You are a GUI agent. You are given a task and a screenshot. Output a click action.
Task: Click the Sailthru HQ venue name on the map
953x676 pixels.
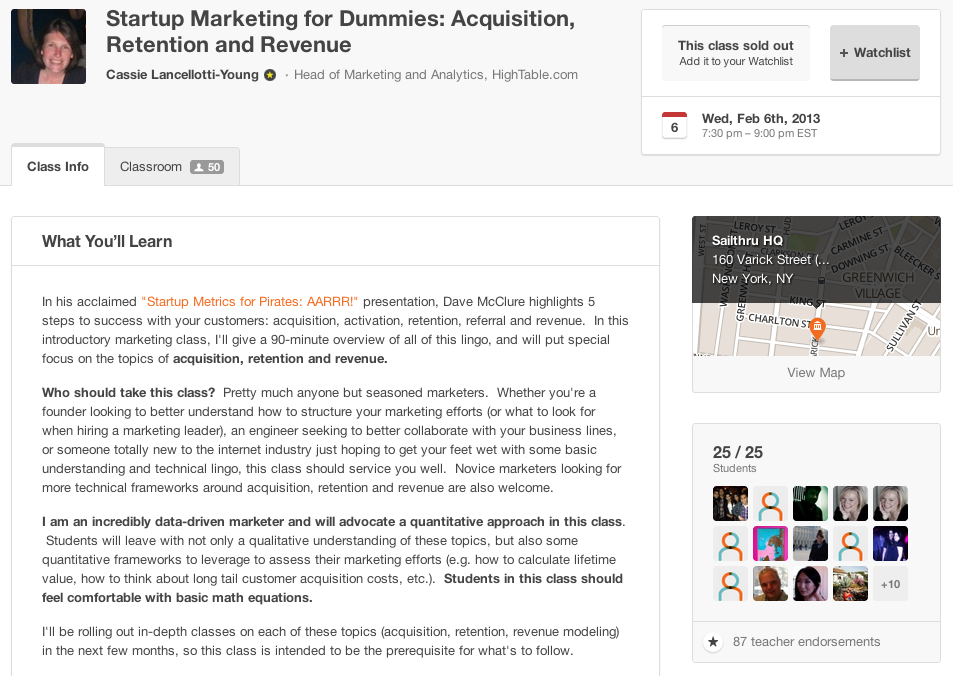point(747,241)
